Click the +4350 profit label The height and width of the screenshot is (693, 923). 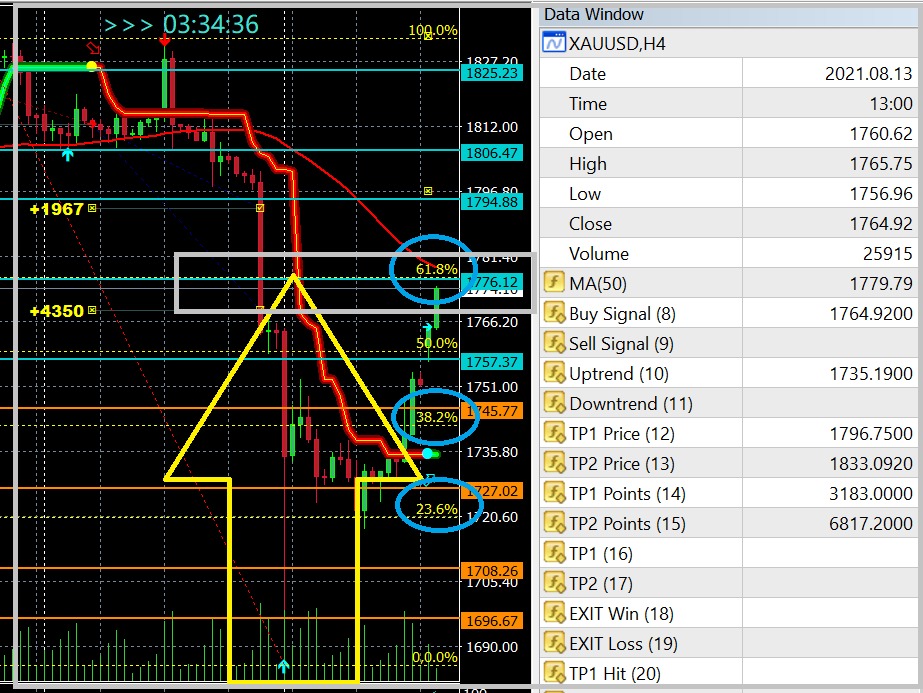[56, 311]
